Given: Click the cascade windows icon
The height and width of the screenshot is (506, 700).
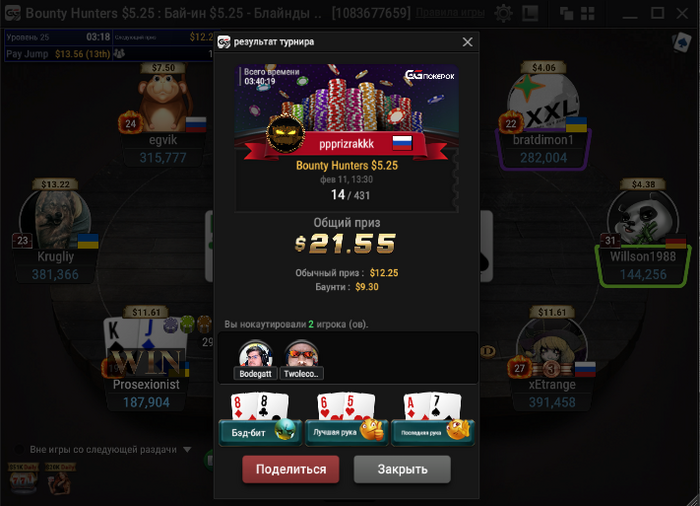Looking at the screenshot, I should (x=567, y=13).
